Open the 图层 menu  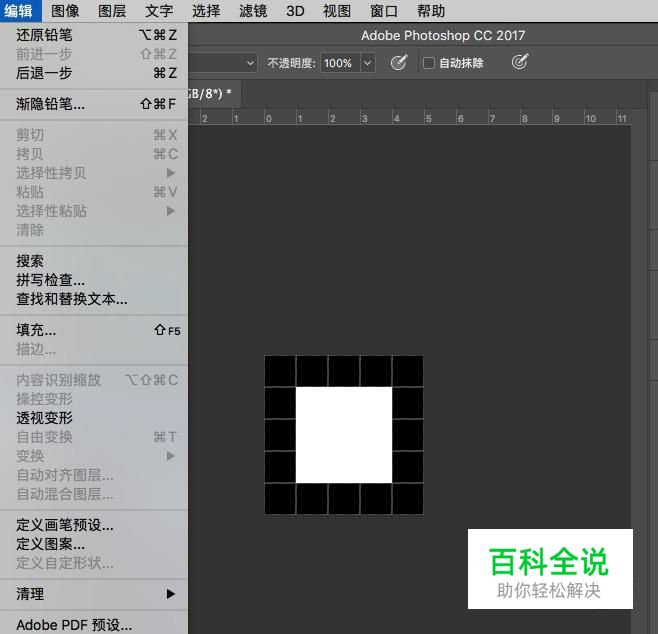[112, 11]
